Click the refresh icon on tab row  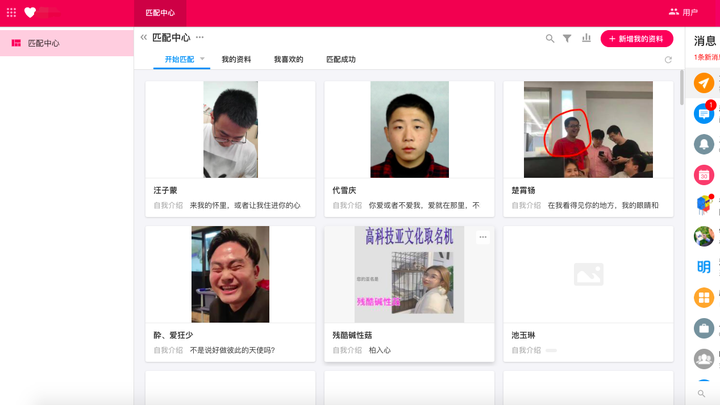pyautogui.click(x=668, y=60)
